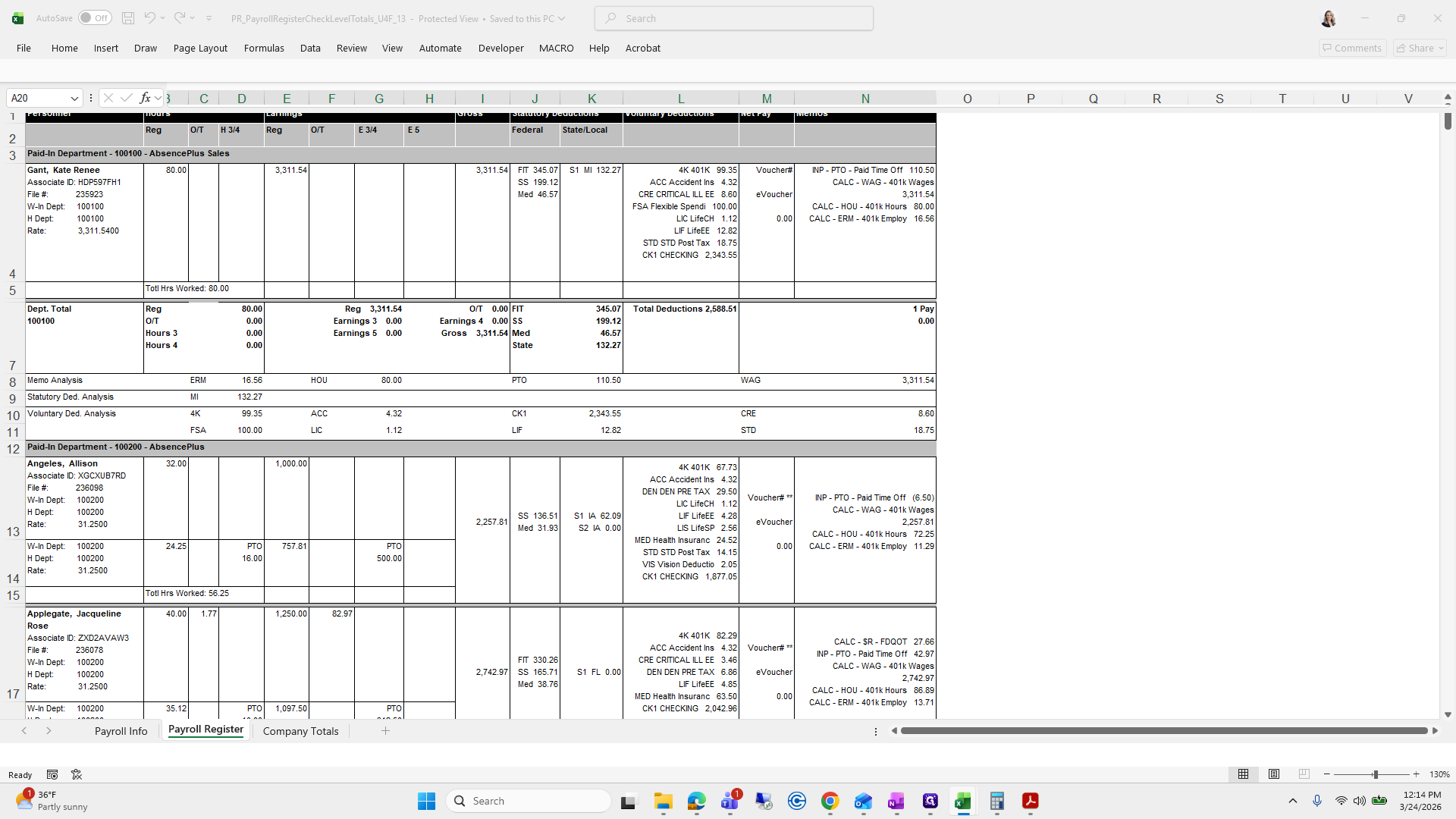Click the Comments button

click(1352, 48)
